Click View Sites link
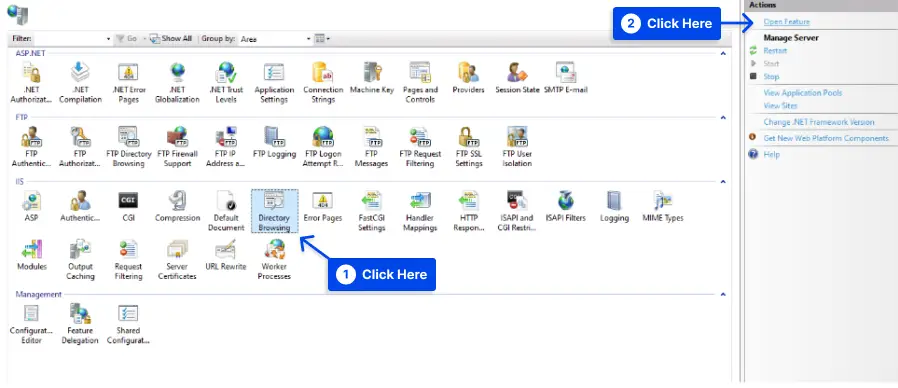This screenshot has width=898, height=388. [780, 106]
